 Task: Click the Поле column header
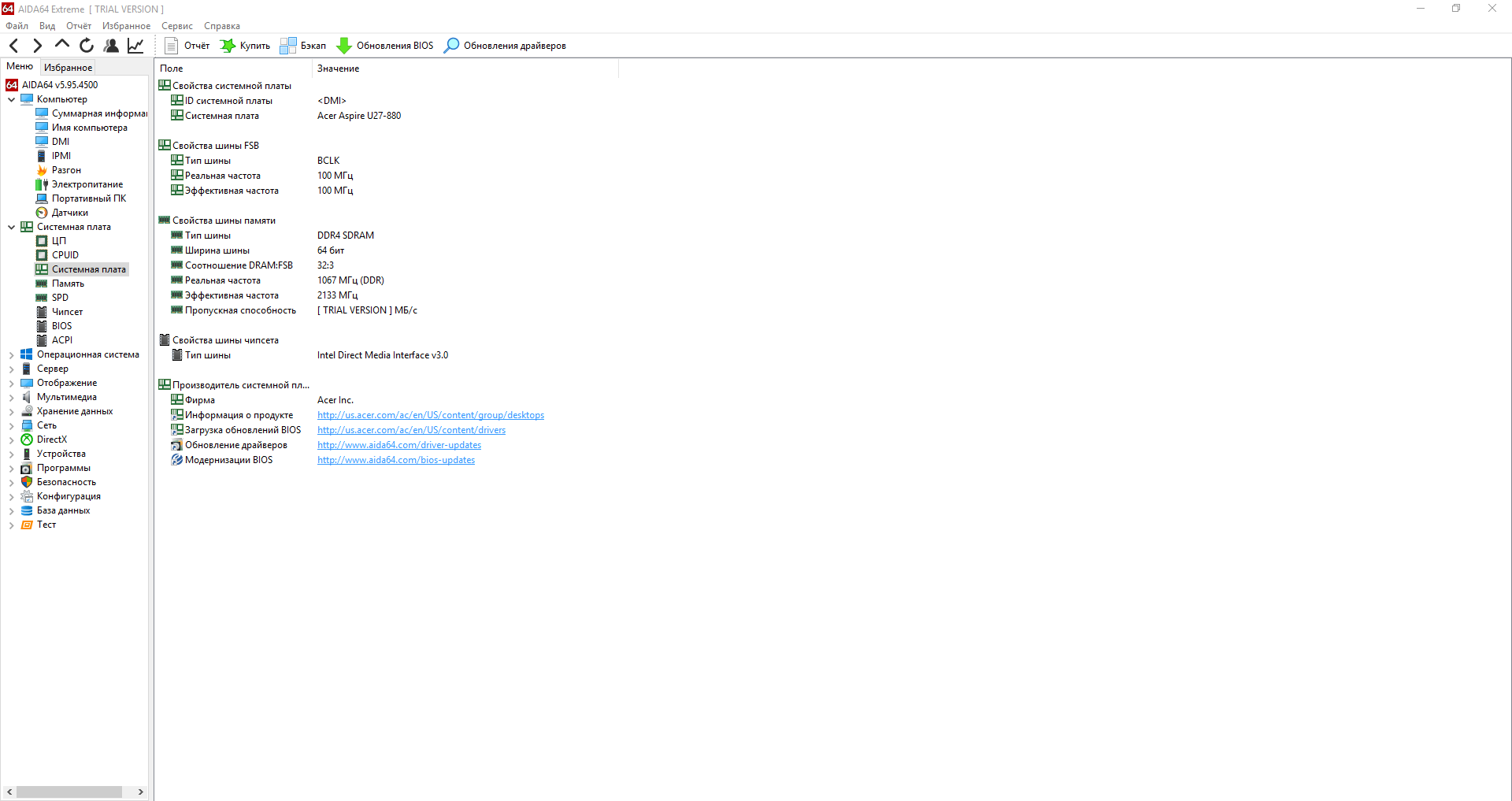[x=233, y=69]
